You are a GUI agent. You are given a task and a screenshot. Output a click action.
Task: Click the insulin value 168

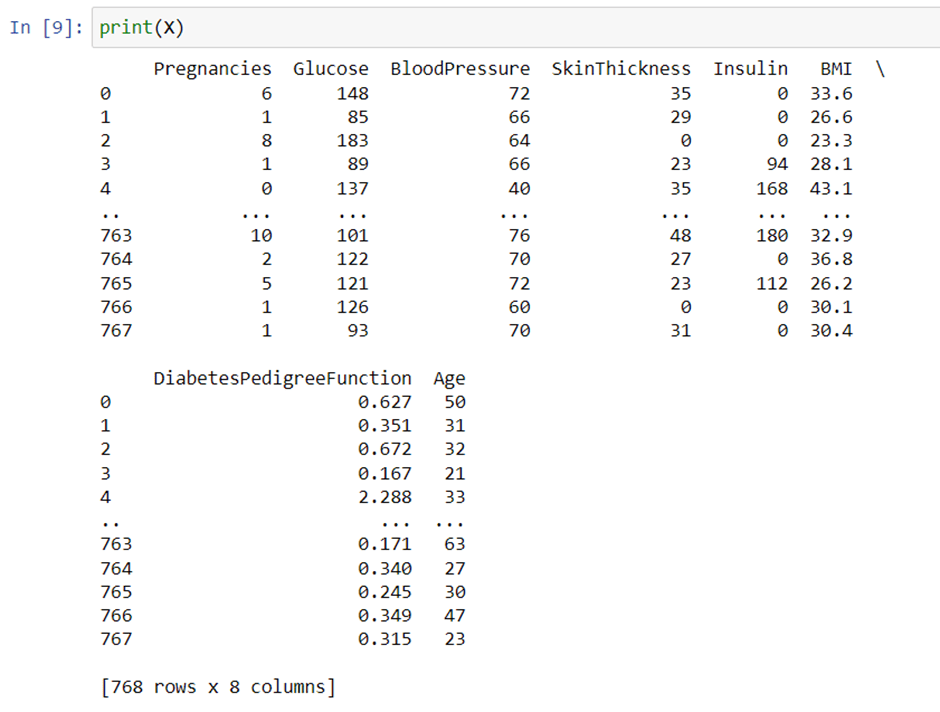[x=772, y=188]
